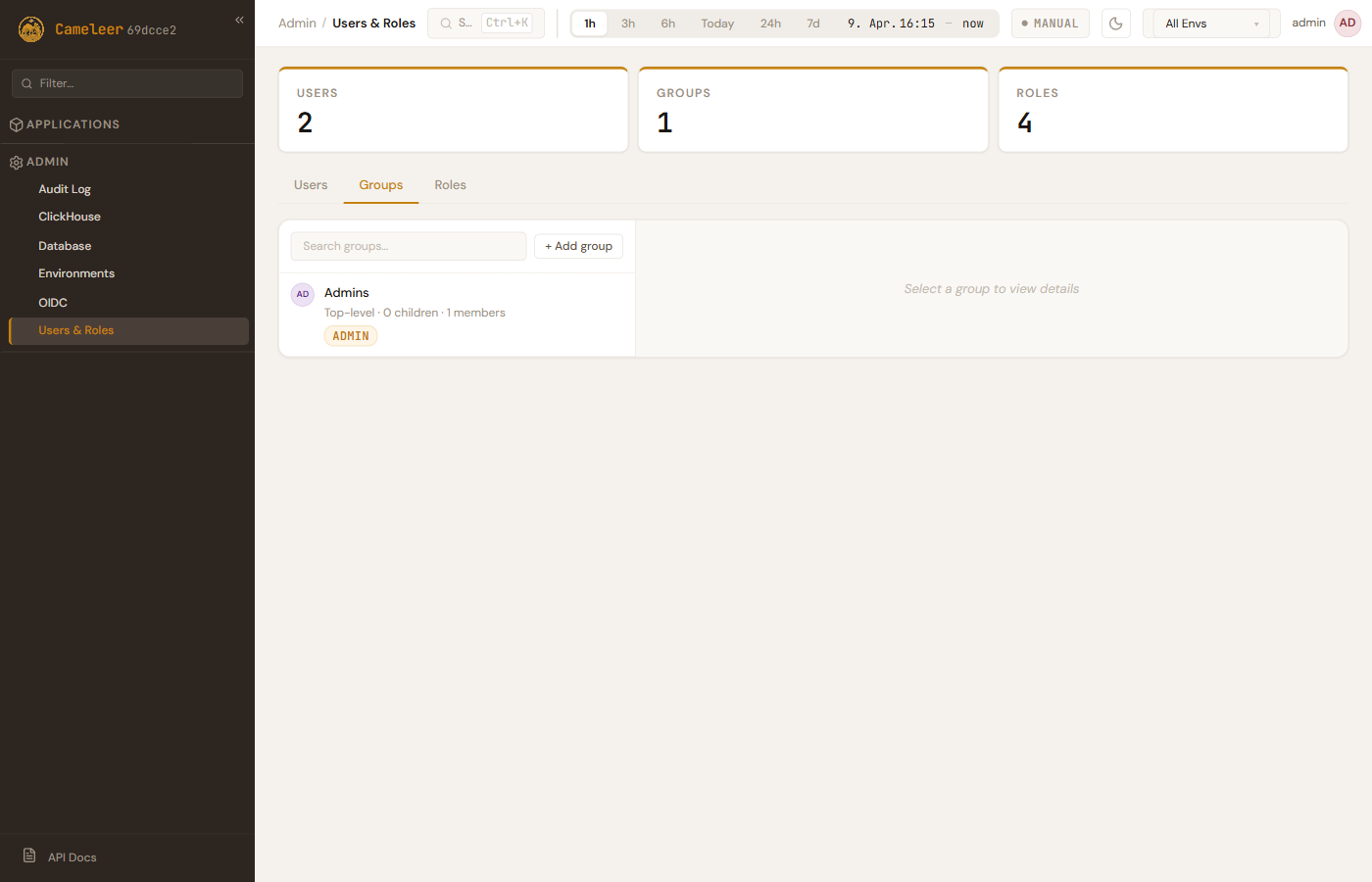Click the Admins group AD avatar
The width and height of the screenshot is (1372, 882).
(303, 294)
